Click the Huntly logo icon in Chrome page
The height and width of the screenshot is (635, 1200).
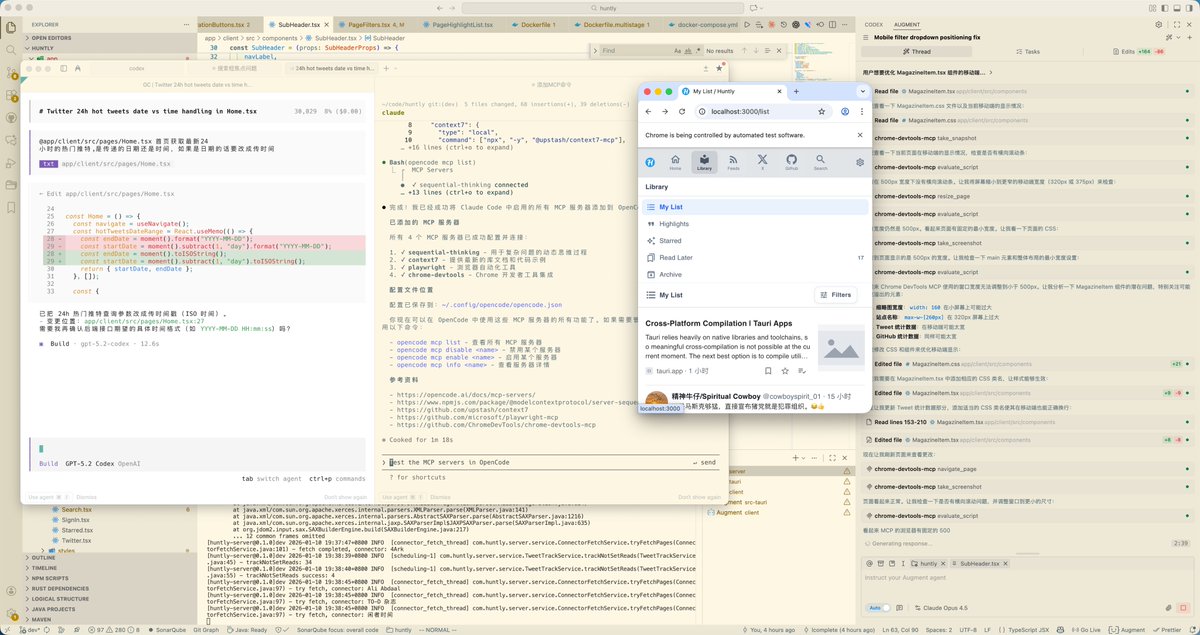(x=650, y=162)
